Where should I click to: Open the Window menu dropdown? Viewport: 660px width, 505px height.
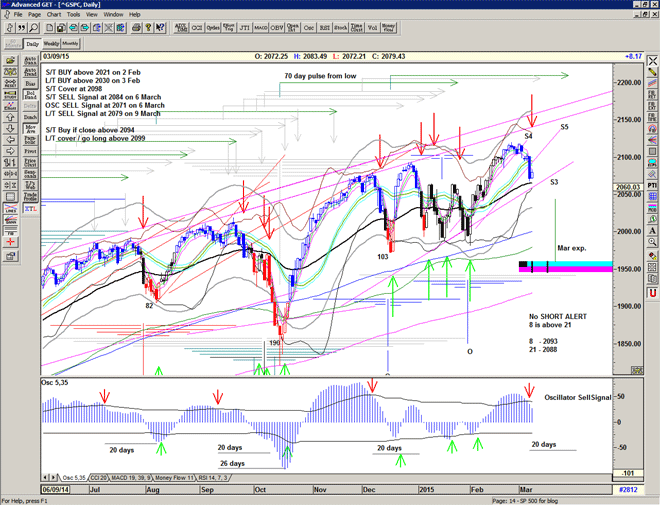click(113, 15)
